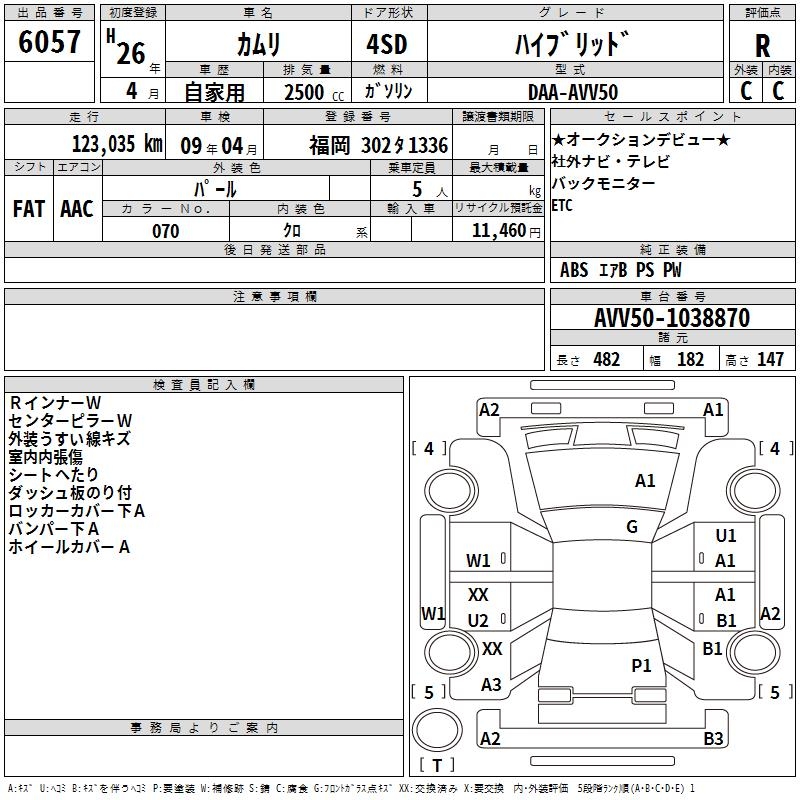Click the [T] spare tire indicator
Screen dimensions: 800x800
[x=437, y=766]
